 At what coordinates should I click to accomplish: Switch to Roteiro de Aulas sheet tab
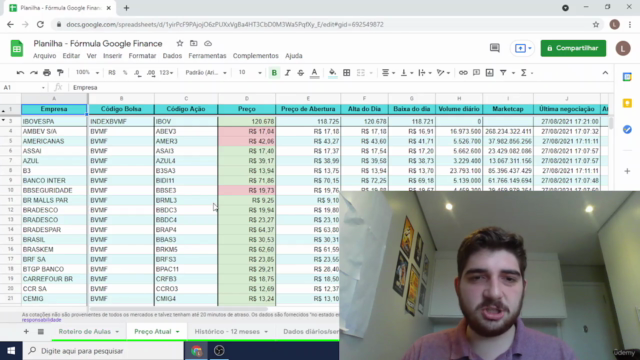tap(84, 331)
